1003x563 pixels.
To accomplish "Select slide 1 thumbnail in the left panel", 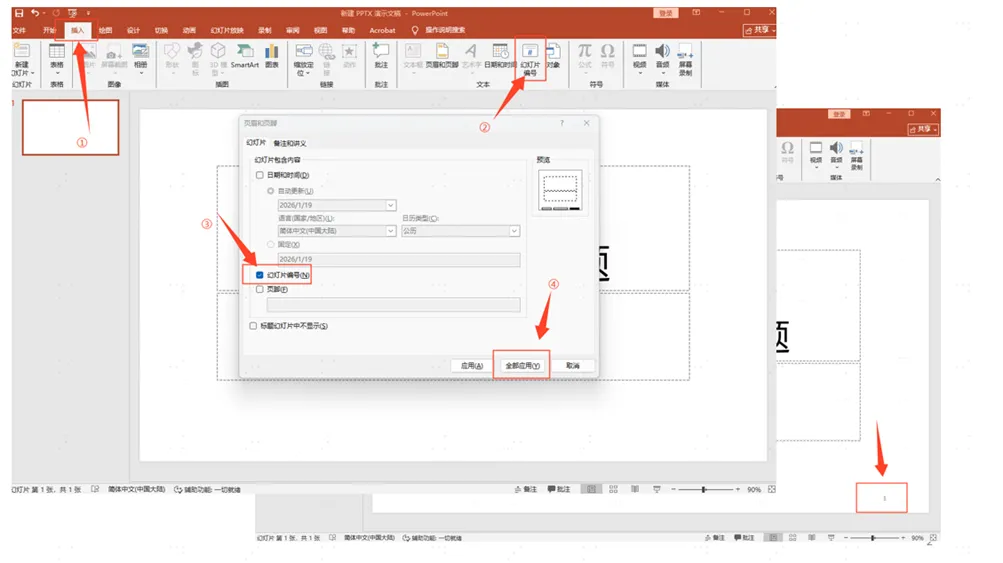I will [70, 127].
